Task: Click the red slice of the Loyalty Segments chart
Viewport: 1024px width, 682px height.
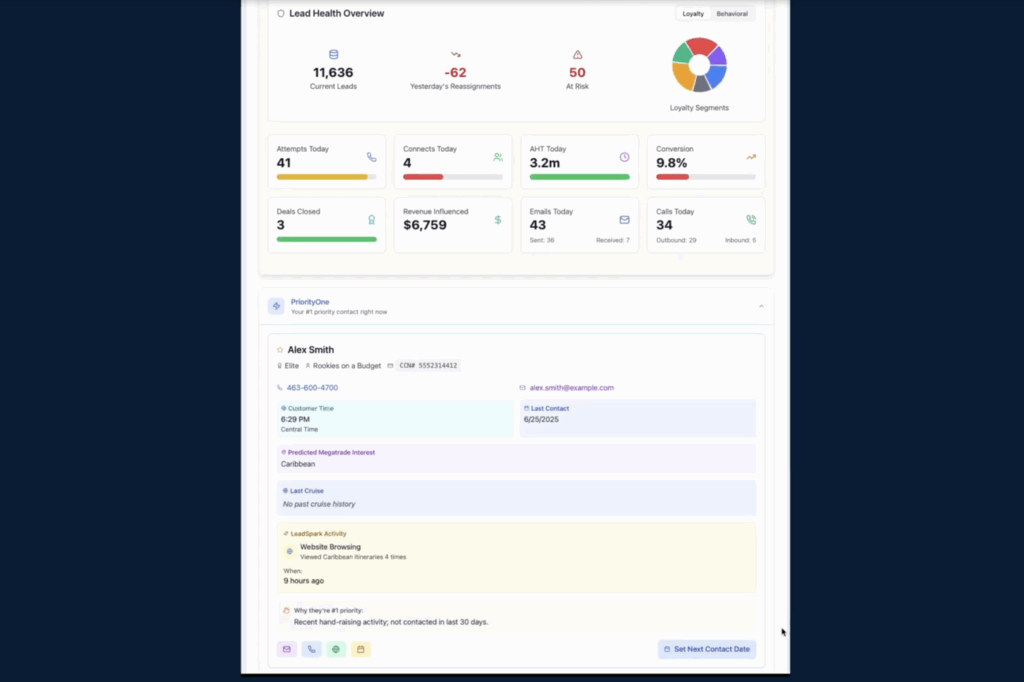Action: click(702, 46)
